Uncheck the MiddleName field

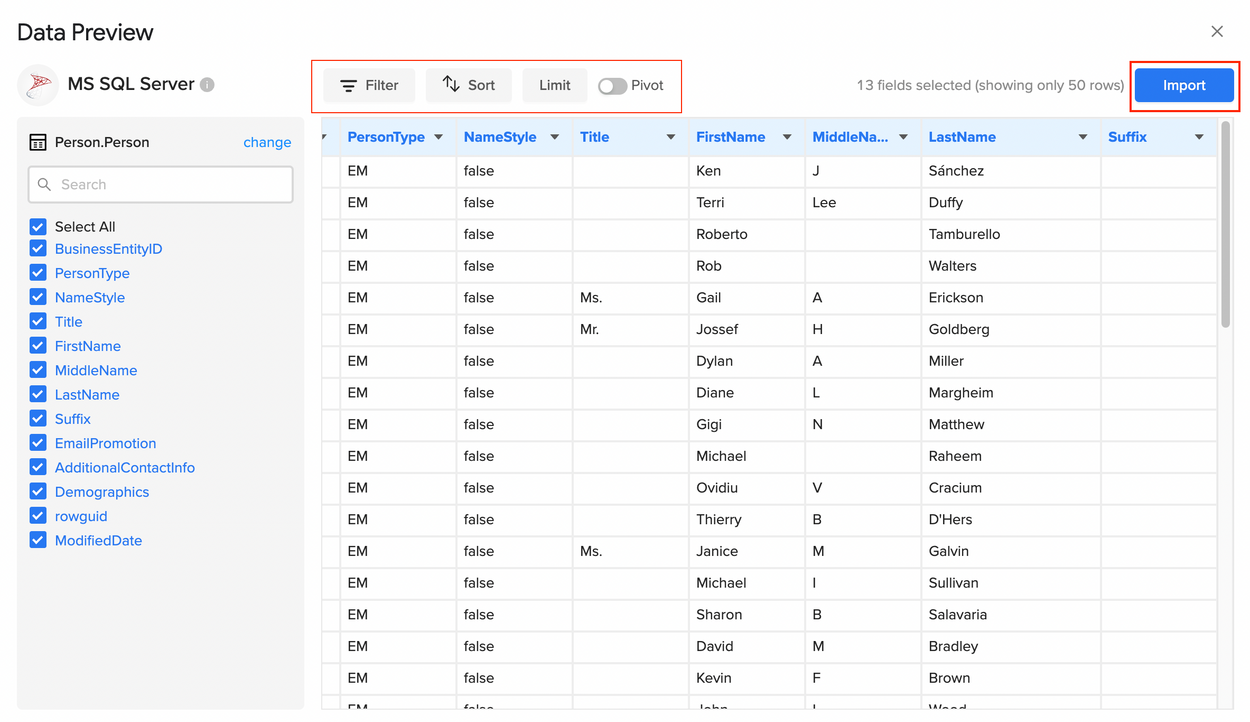37,370
